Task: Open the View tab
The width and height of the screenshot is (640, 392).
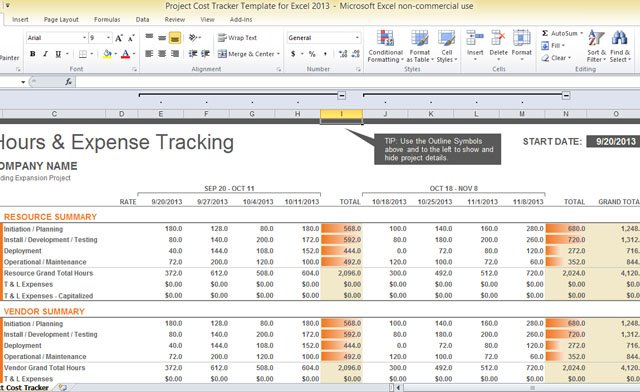Action: coord(207,20)
